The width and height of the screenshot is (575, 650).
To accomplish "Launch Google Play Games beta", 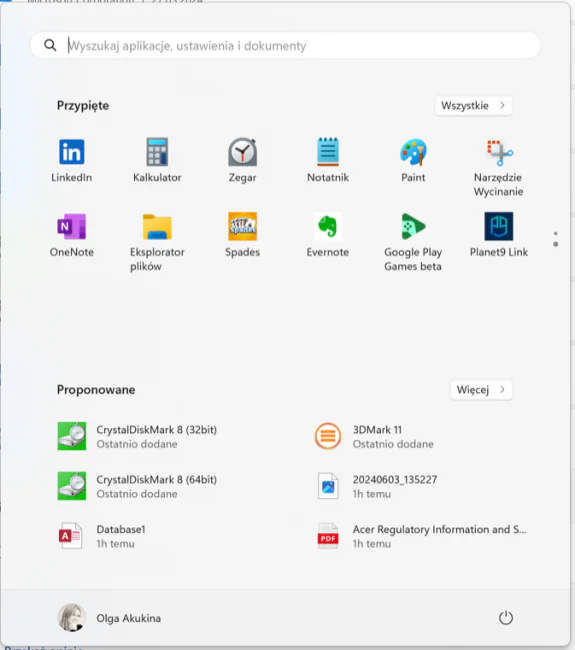I will click(x=413, y=242).
